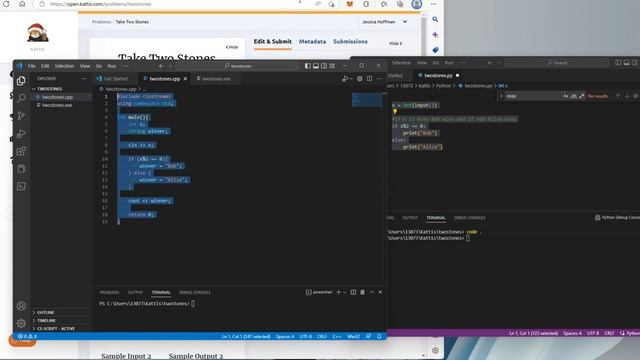Click twostones.py tab in right VS Code
This screenshot has width=640, height=360.
pos(438,76)
